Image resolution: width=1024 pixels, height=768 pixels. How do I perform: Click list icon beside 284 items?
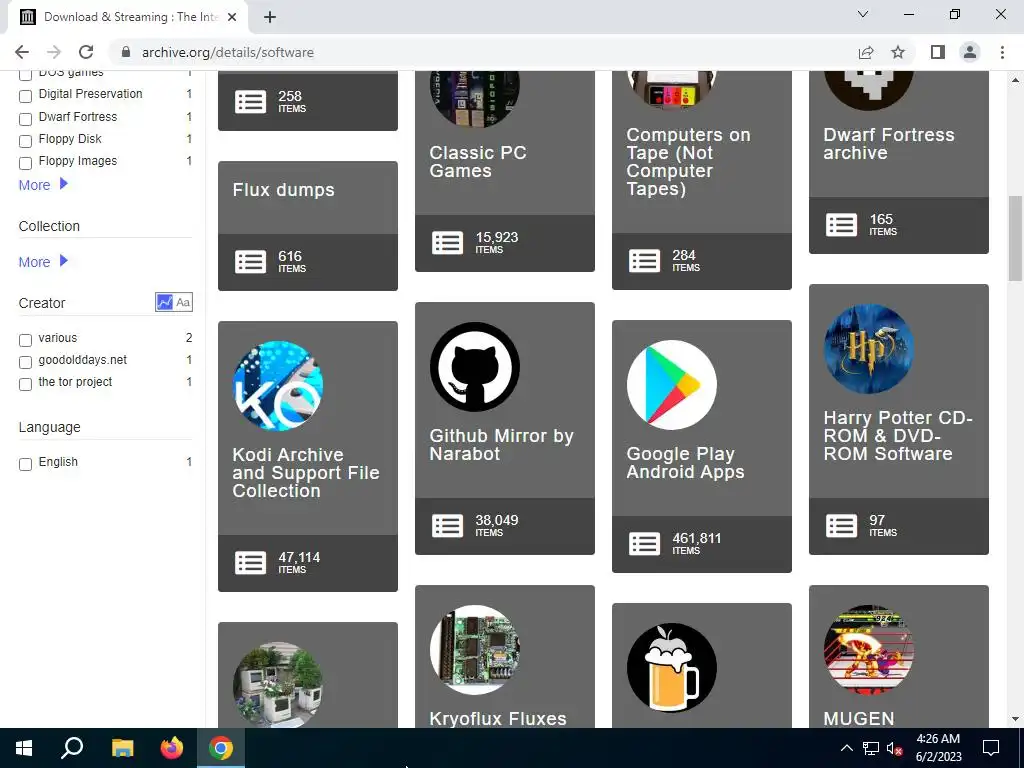(x=645, y=261)
